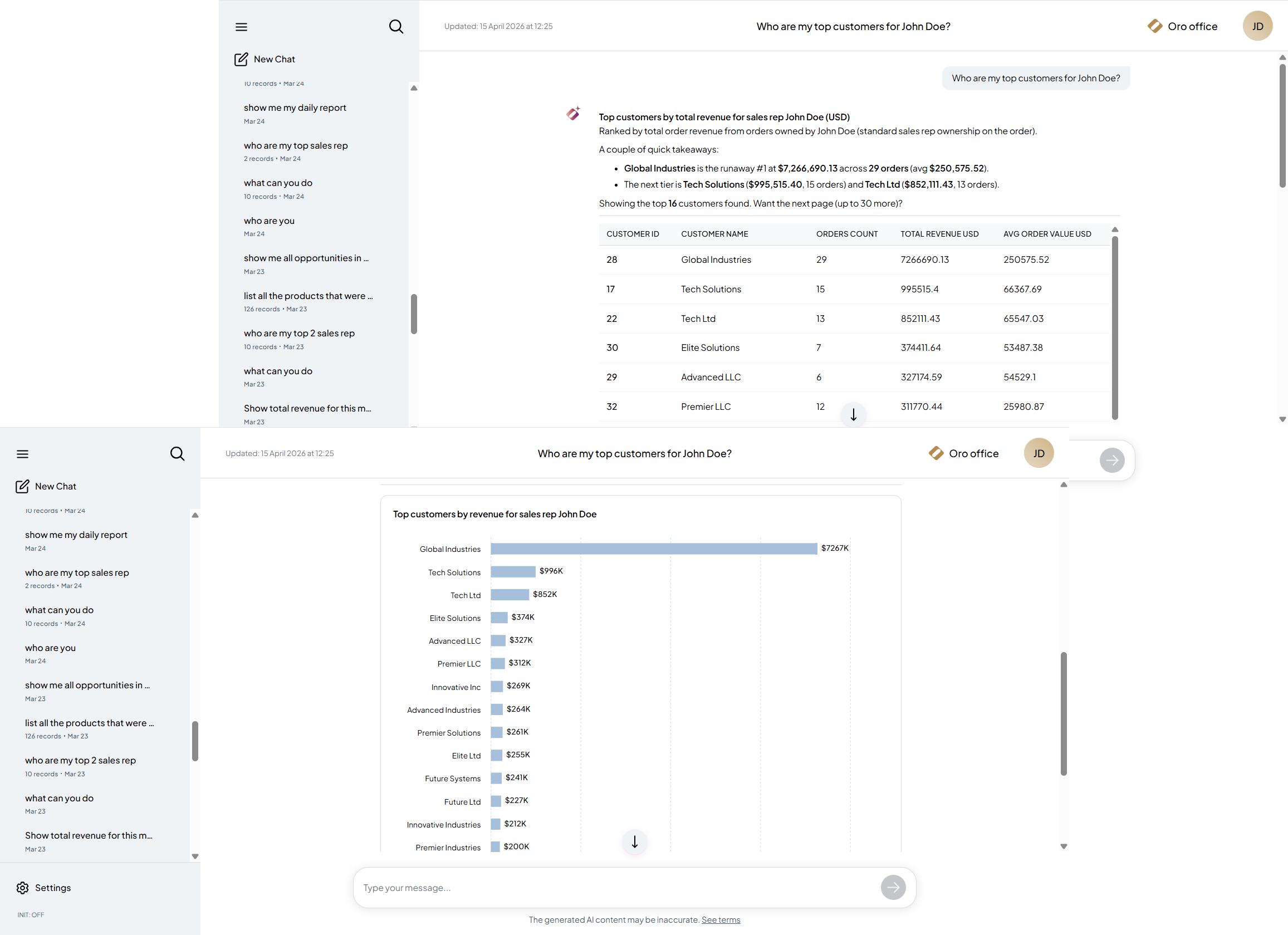Open the hamburger menu in bottom sidebar
The width and height of the screenshot is (1288, 935).
point(23,454)
